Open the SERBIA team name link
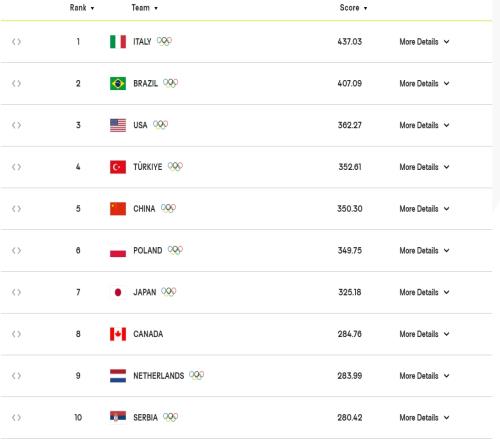Viewport: 500px width, 440px height. click(x=145, y=417)
